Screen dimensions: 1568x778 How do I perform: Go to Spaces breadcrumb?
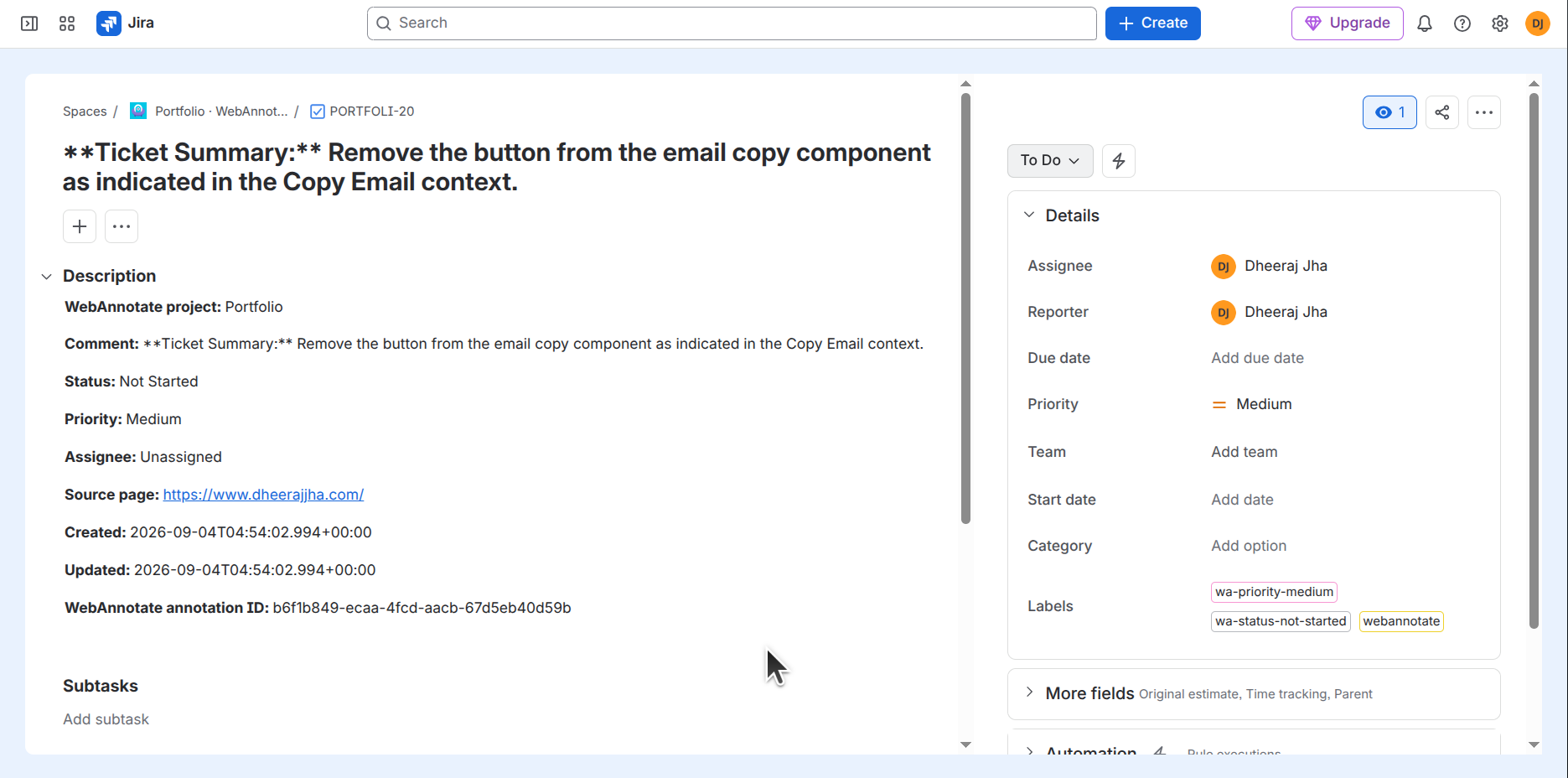point(85,112)
